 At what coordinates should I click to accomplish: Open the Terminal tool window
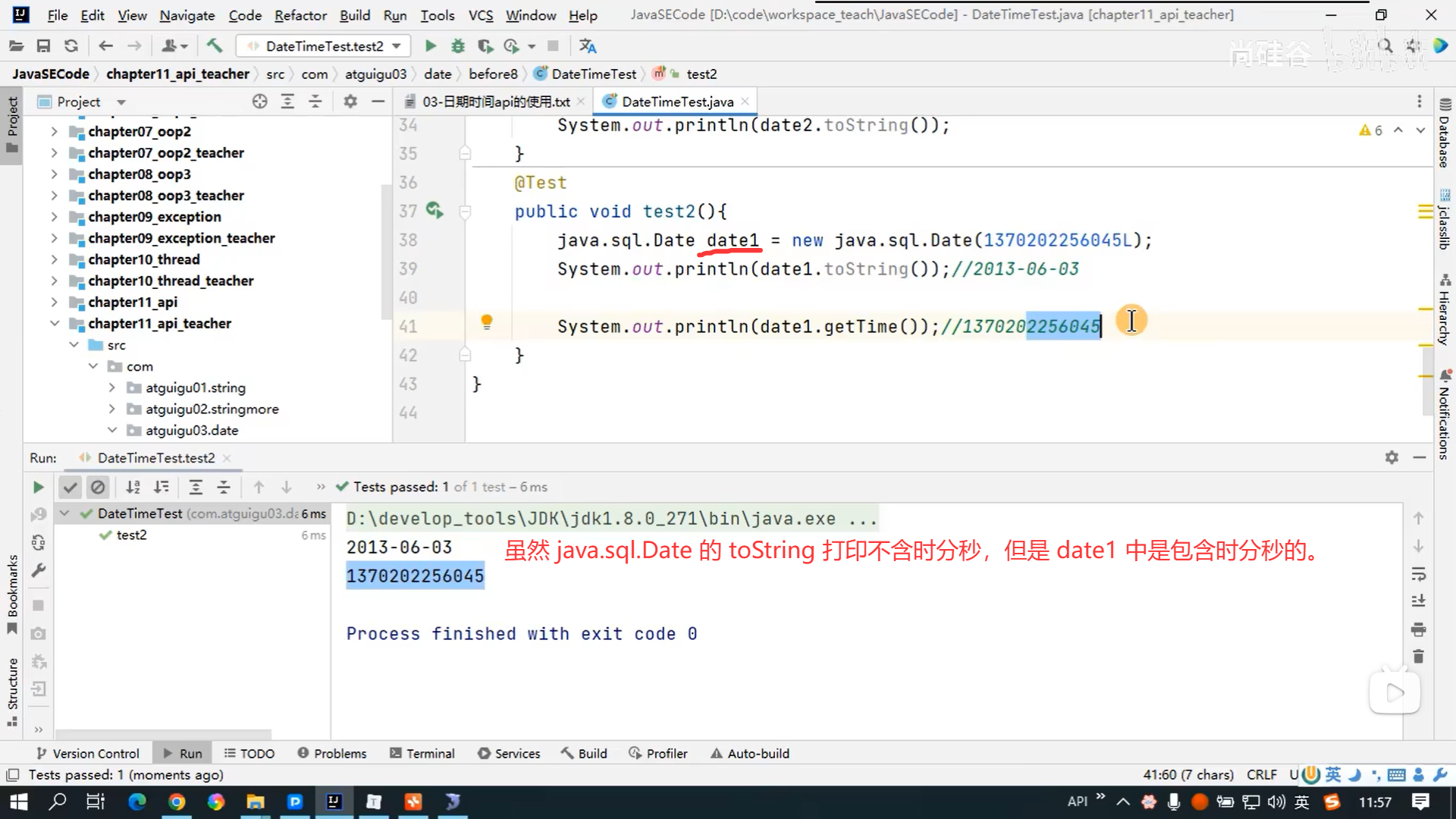tap(422, 753)
